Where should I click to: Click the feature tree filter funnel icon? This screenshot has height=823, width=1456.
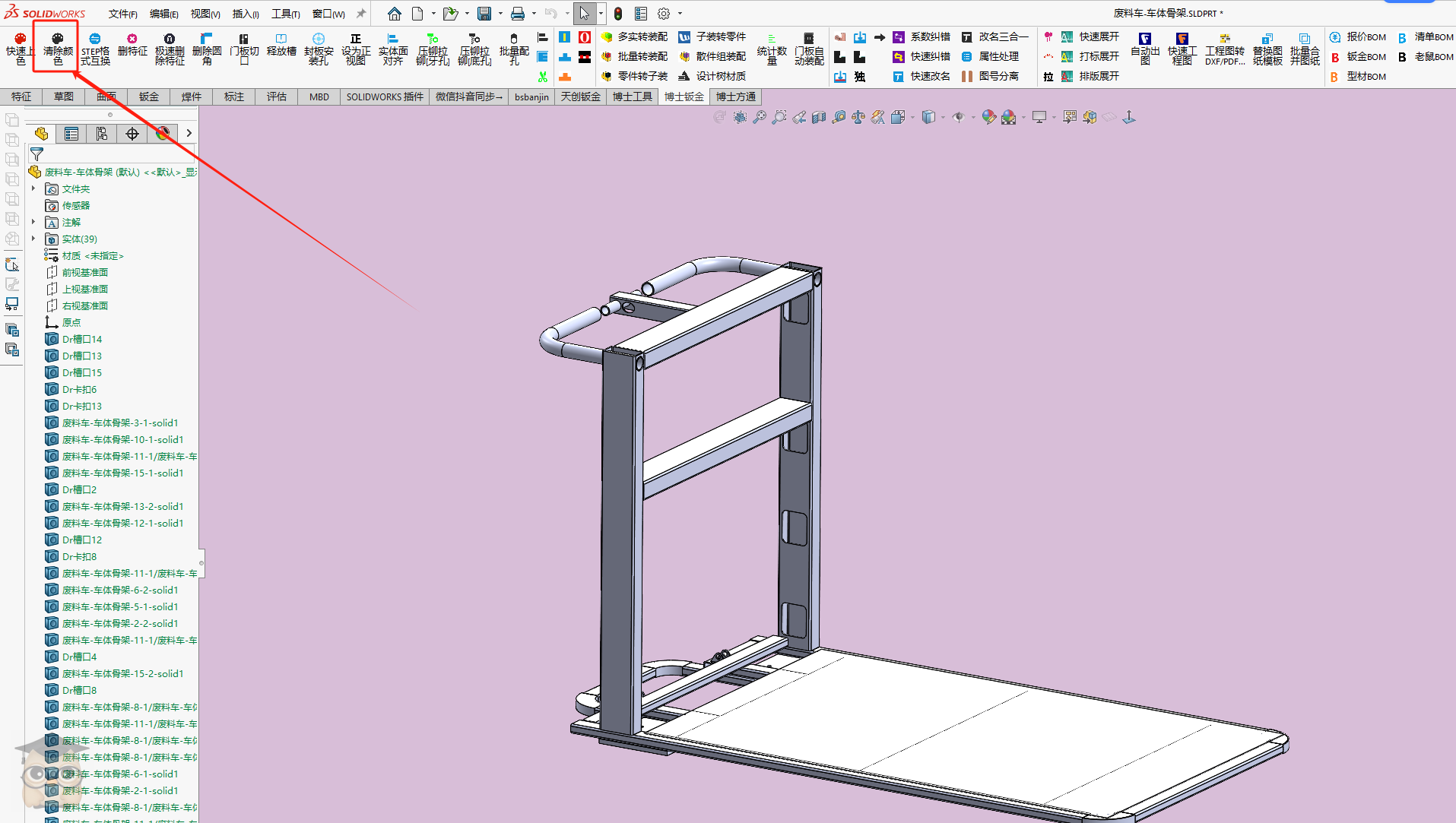click(36, 154)
